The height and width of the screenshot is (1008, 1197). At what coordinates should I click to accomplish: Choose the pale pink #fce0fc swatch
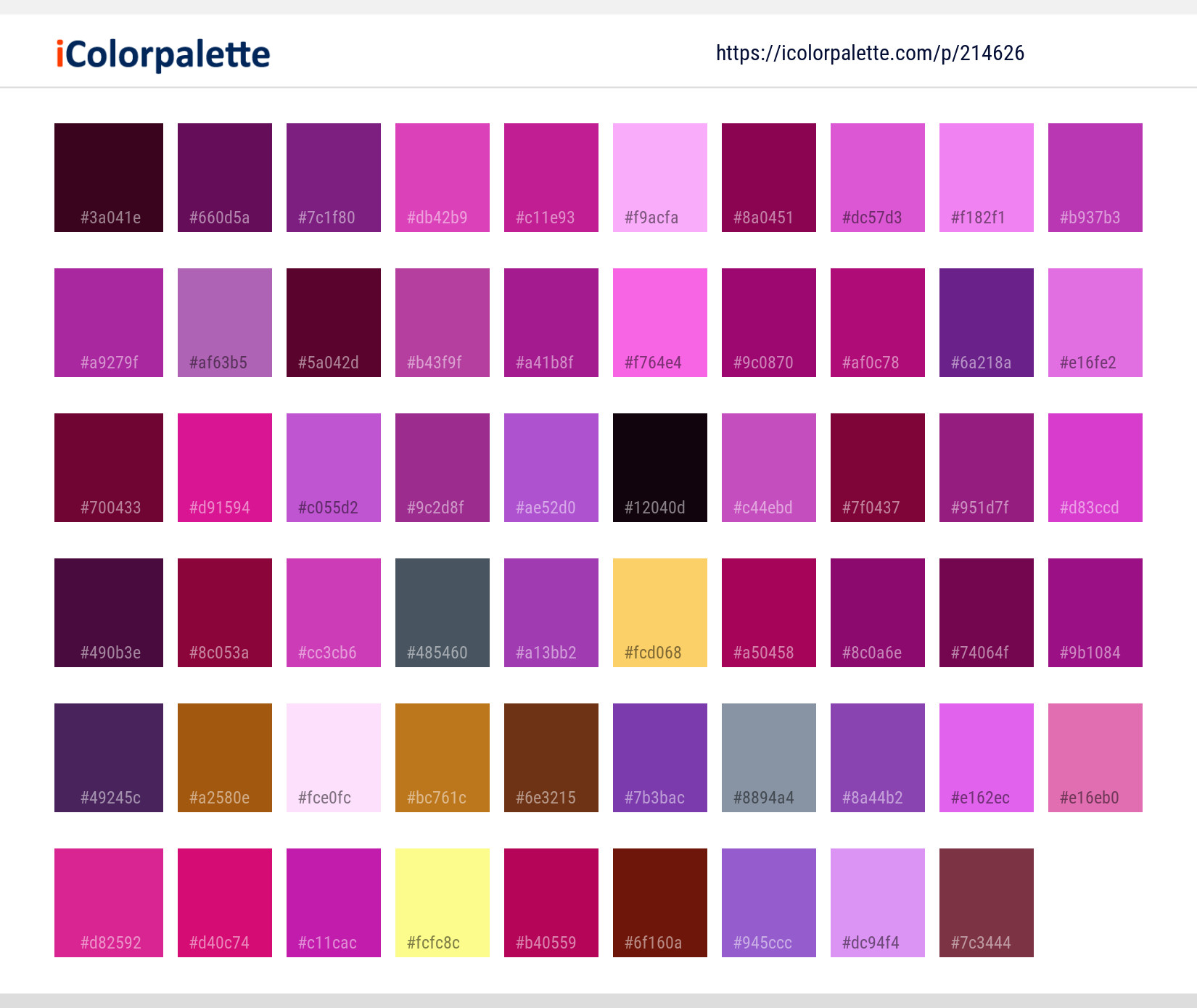[334, 758]
